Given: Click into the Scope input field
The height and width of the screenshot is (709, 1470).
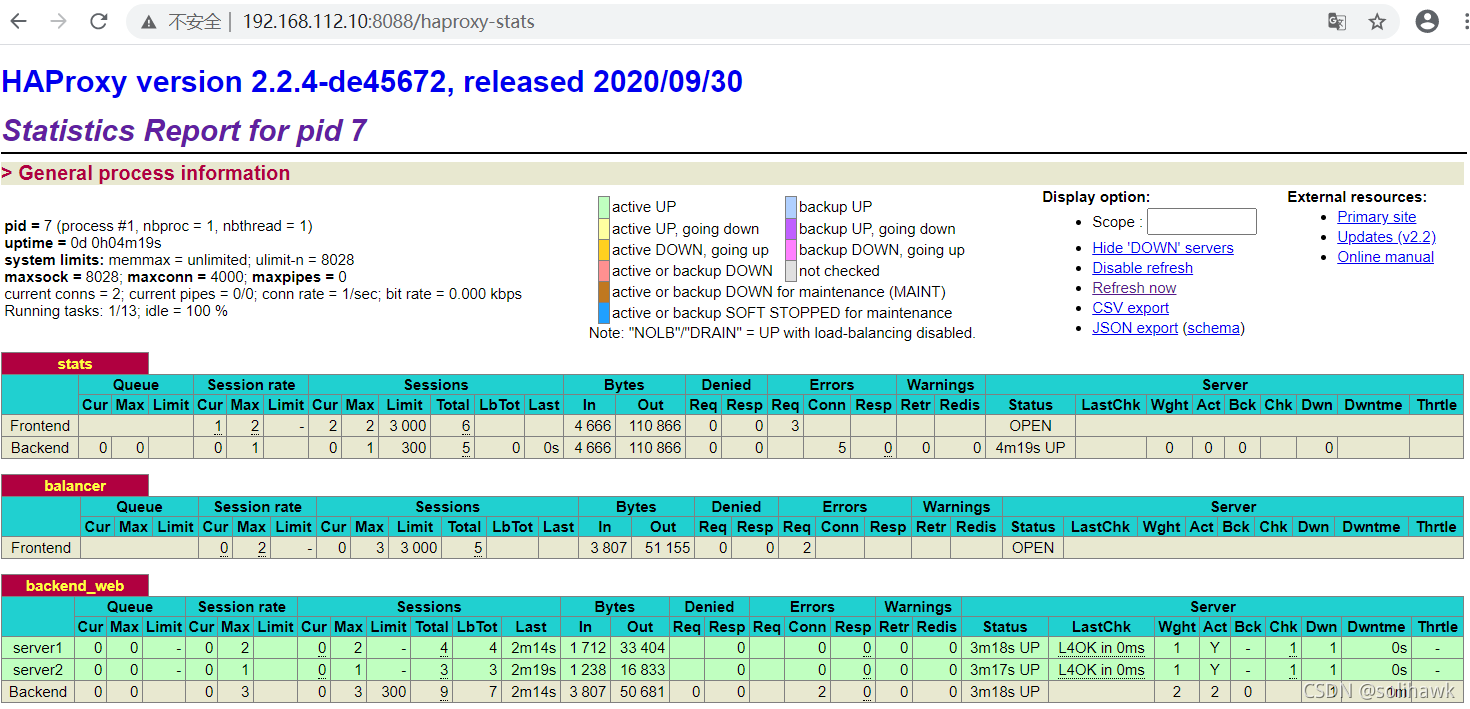Looking at the screenshot, I should [1201, 222].
